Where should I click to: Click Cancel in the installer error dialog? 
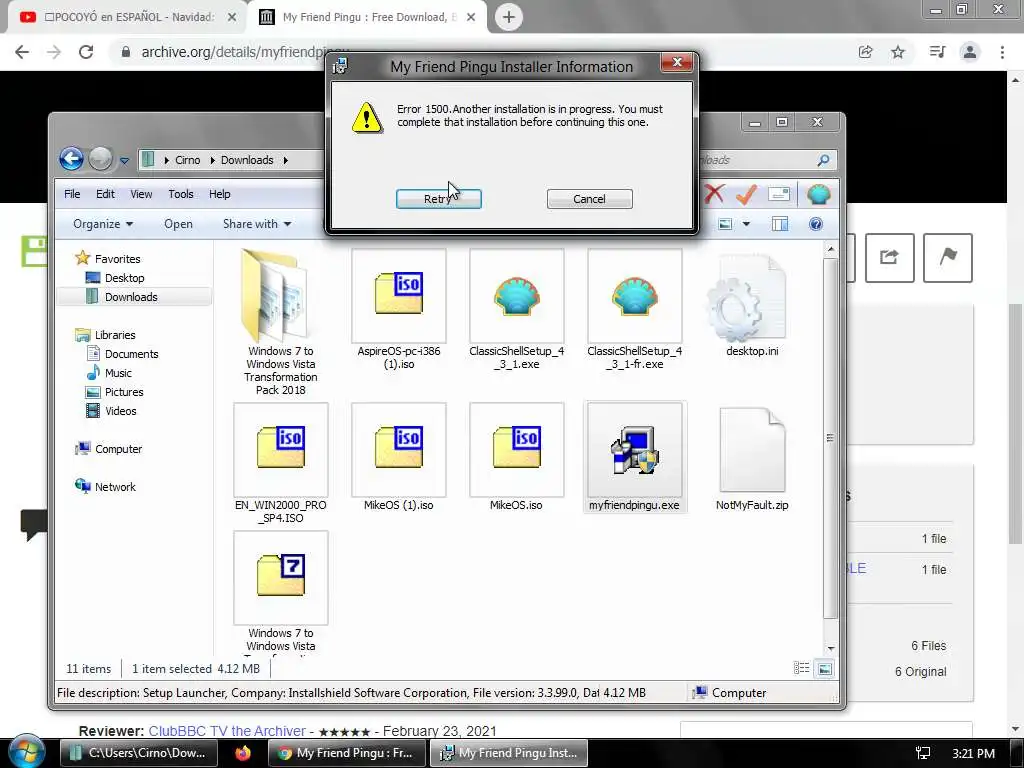click(589, 199)
